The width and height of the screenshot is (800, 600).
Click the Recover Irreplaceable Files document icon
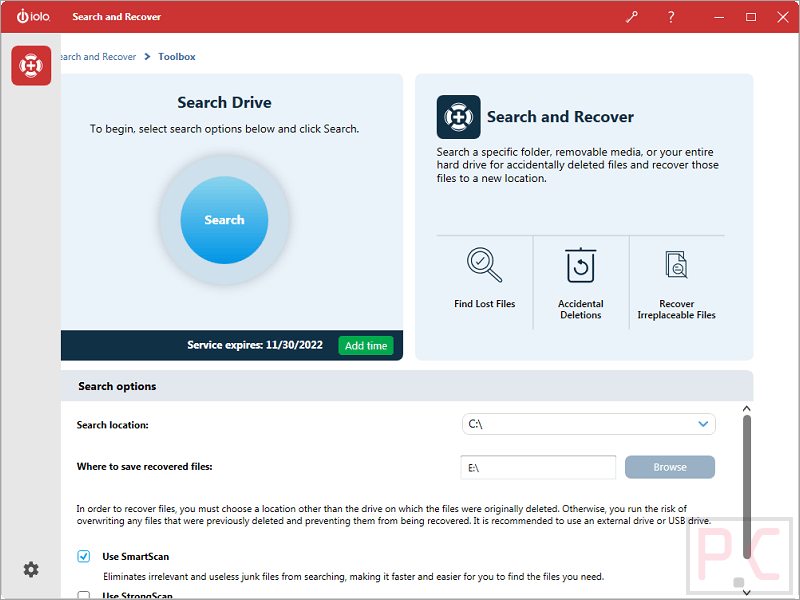pyautogui.click(x=677, y=264)
